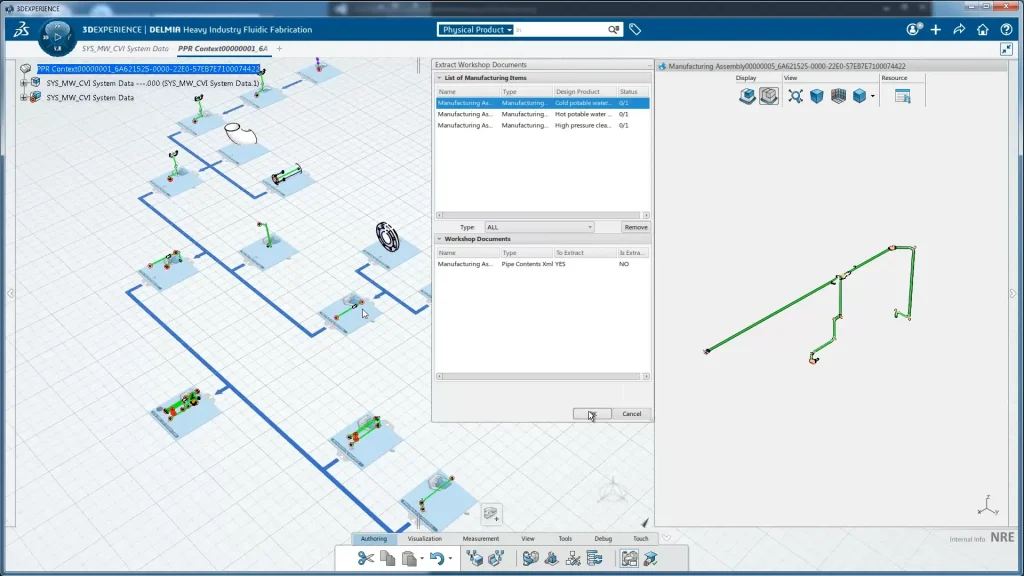Click the flowchart edit icon in bottom toolbar
The image size is (1024, 576).
pyautogui.click(x=573, y=558)
